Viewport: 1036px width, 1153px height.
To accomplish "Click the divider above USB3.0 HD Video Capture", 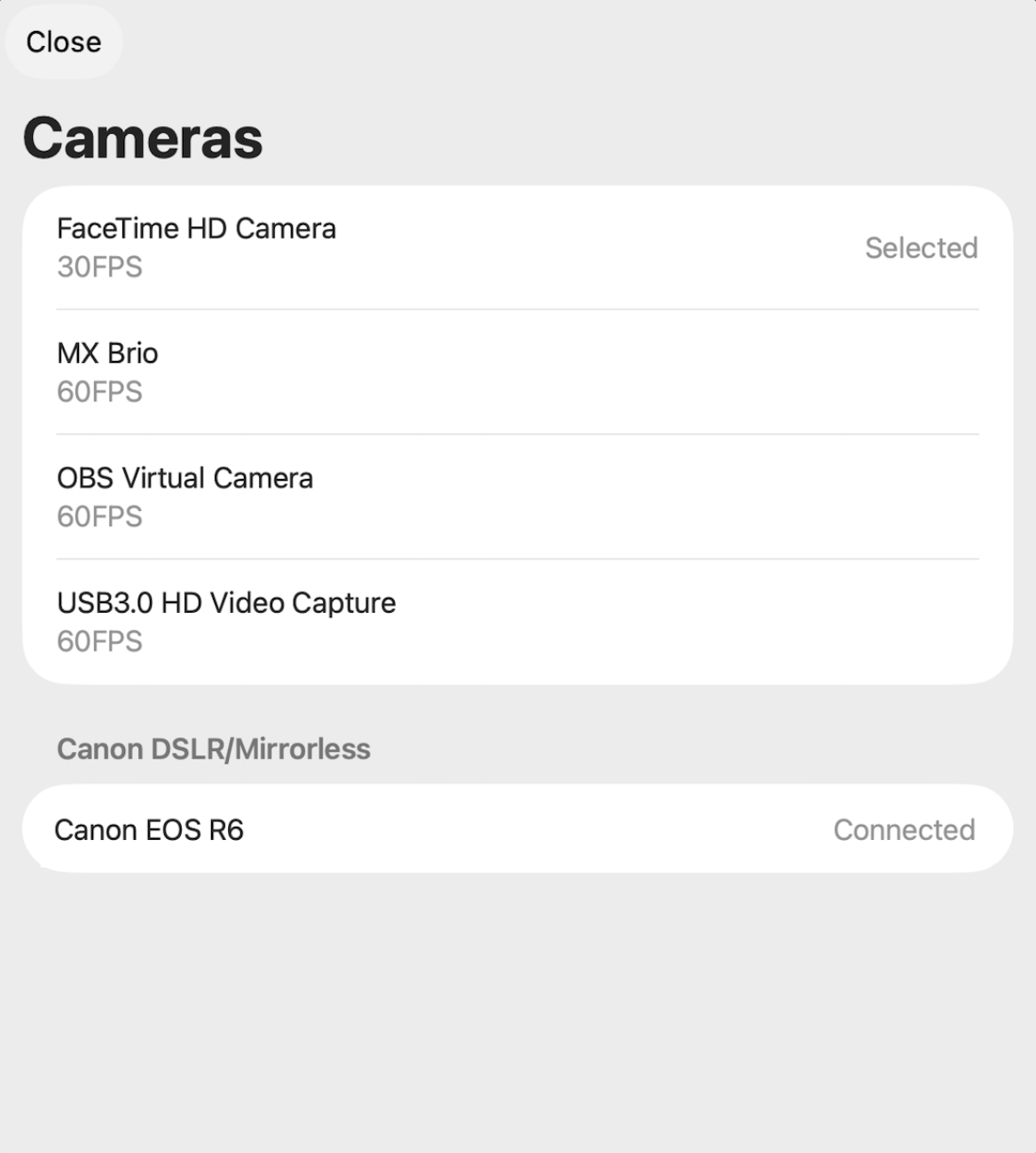I will point(518,559).
